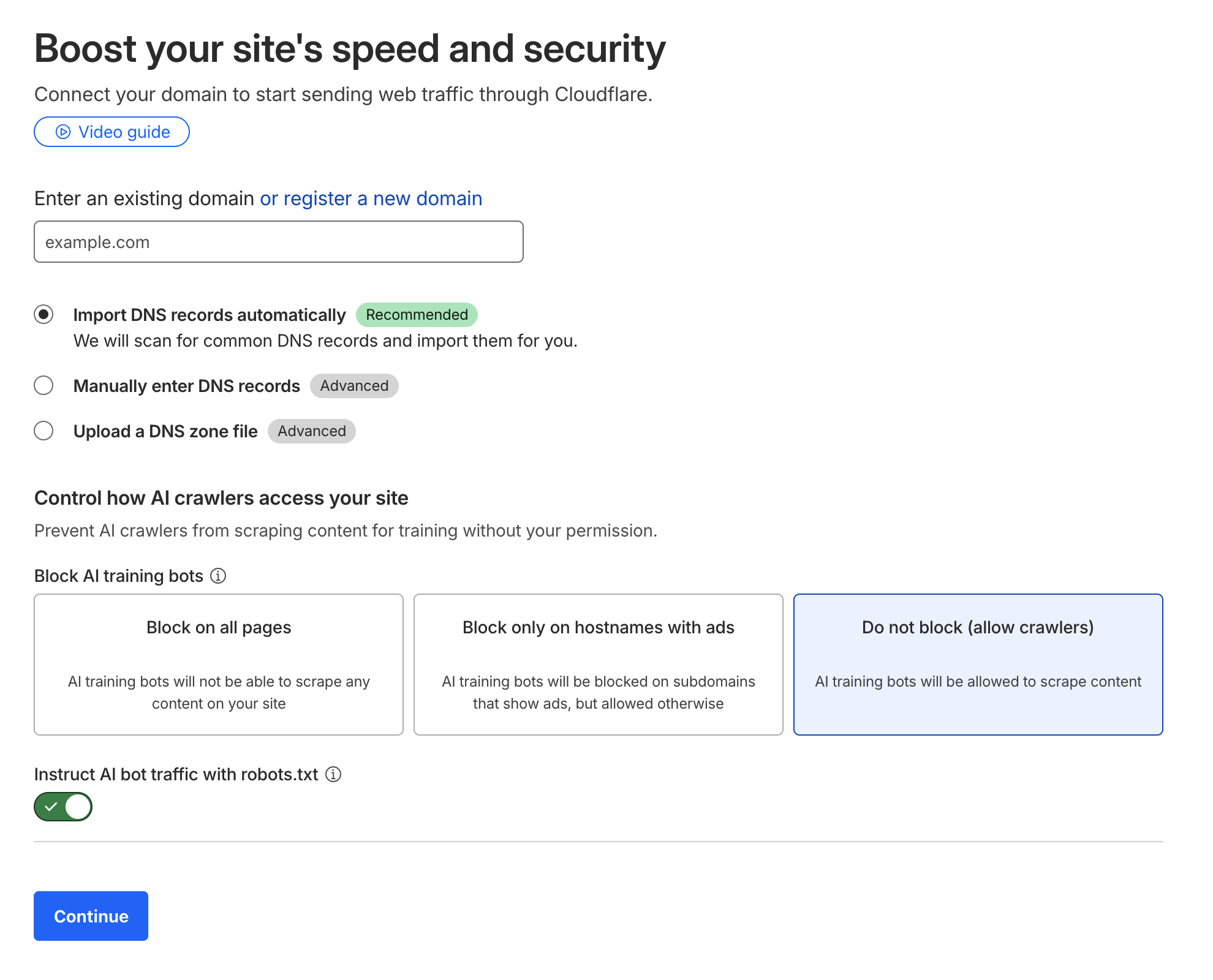
Task: Click the Recommended badge
Action: click(x=417, y=315)
